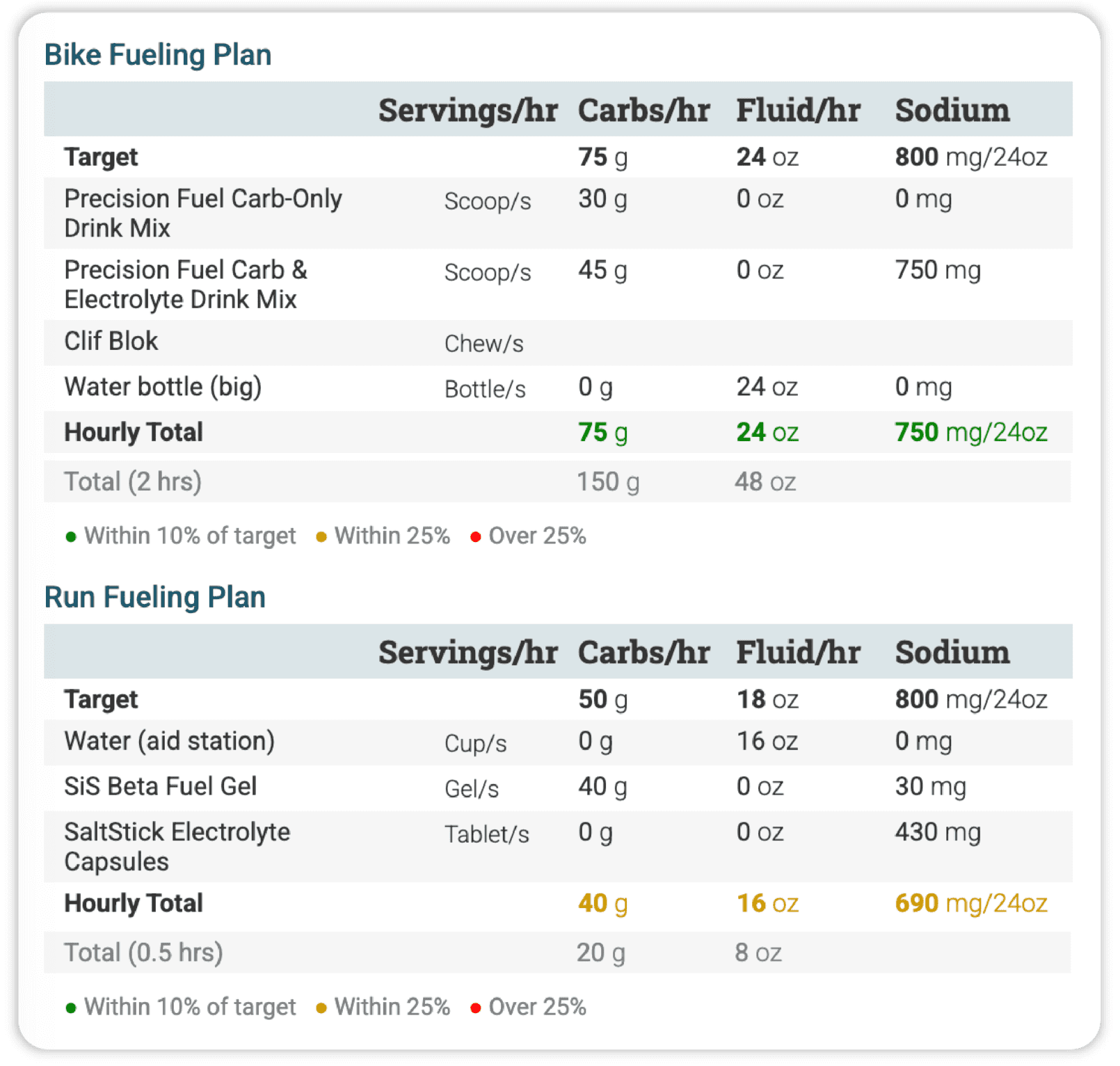
Task: Click the Total (2 hrs) row label
Action: point(133,482)
